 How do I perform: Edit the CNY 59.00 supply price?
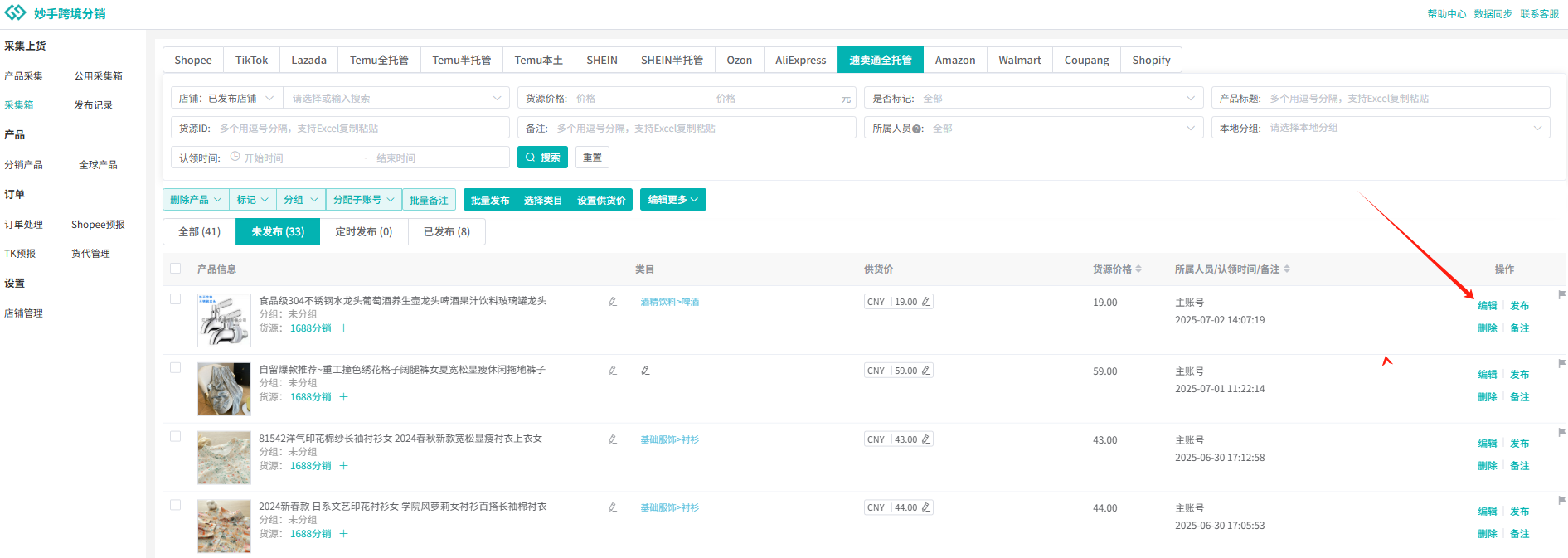click(x=926, y=371)
